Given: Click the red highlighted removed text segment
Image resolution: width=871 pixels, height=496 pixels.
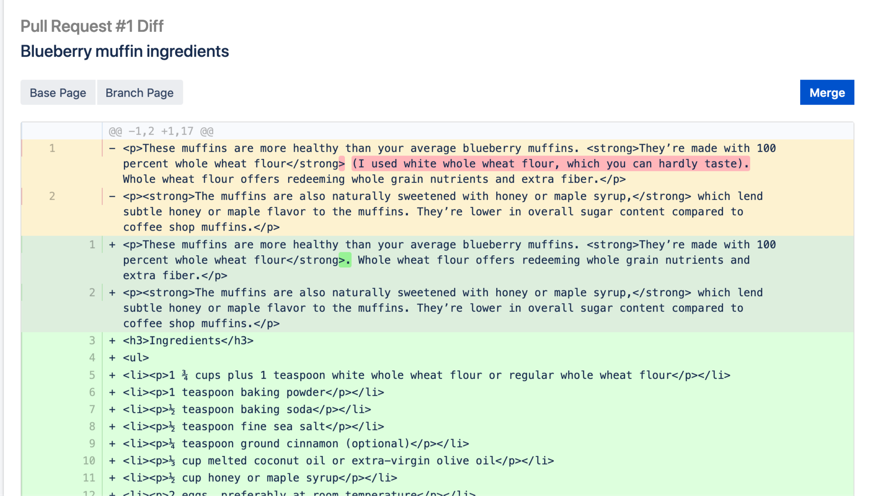Looking at the screenshot, I should [549, 164].
